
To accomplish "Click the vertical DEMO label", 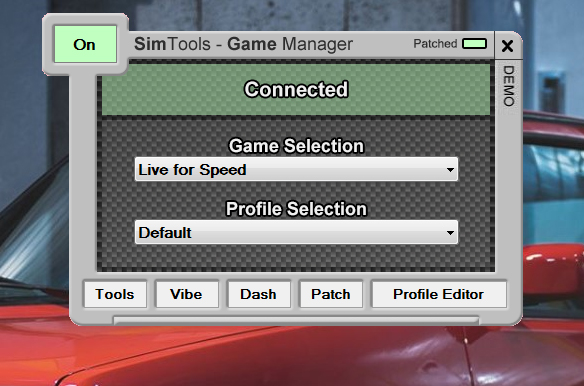I will (509, 86).
